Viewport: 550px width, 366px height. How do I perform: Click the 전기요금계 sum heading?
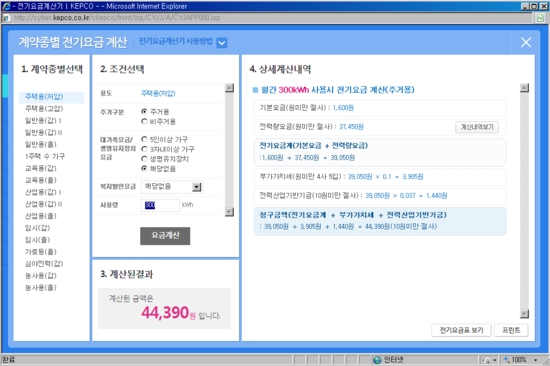pyautogui.click(x=314, y=146)
